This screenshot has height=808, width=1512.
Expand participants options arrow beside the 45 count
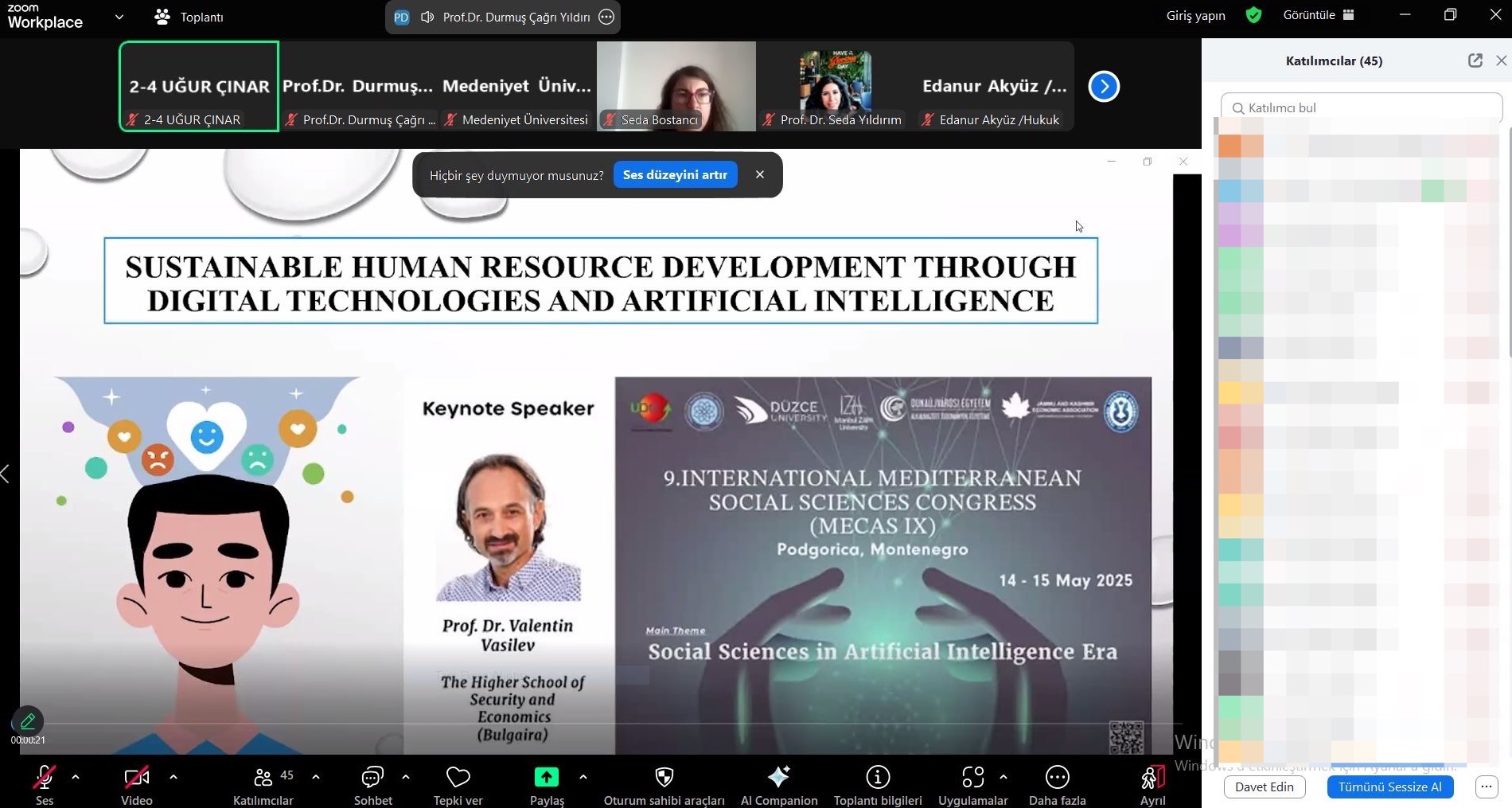(x=316, y=776)
